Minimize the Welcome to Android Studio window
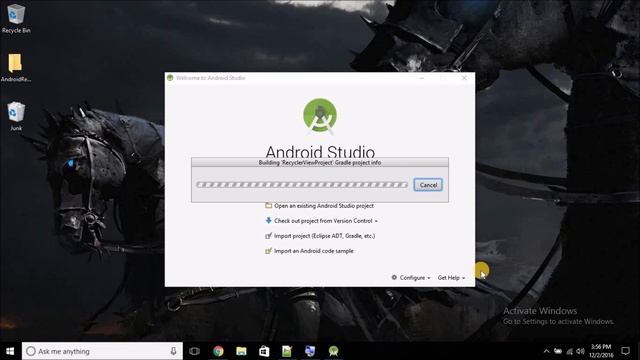This screenshot has height=360, width=640. pyautogui.click(x=422, y=78)
